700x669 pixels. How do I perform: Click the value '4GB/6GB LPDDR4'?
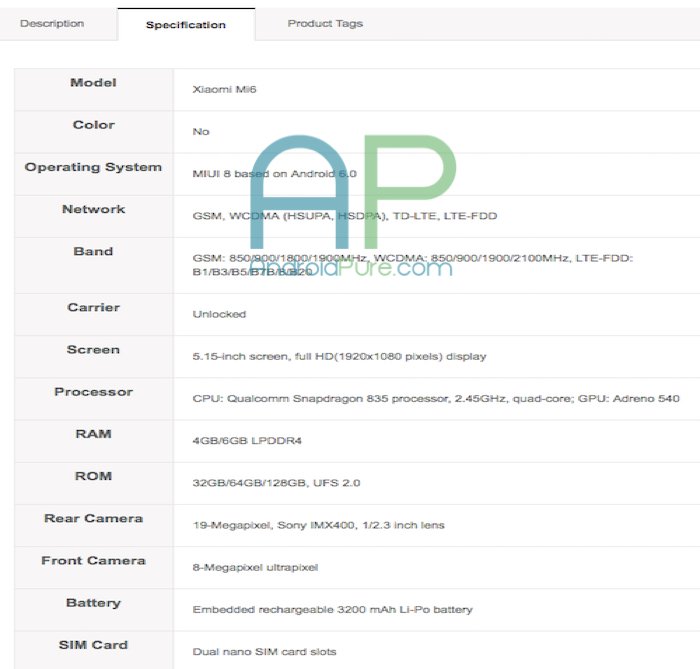tap(247, 441)
